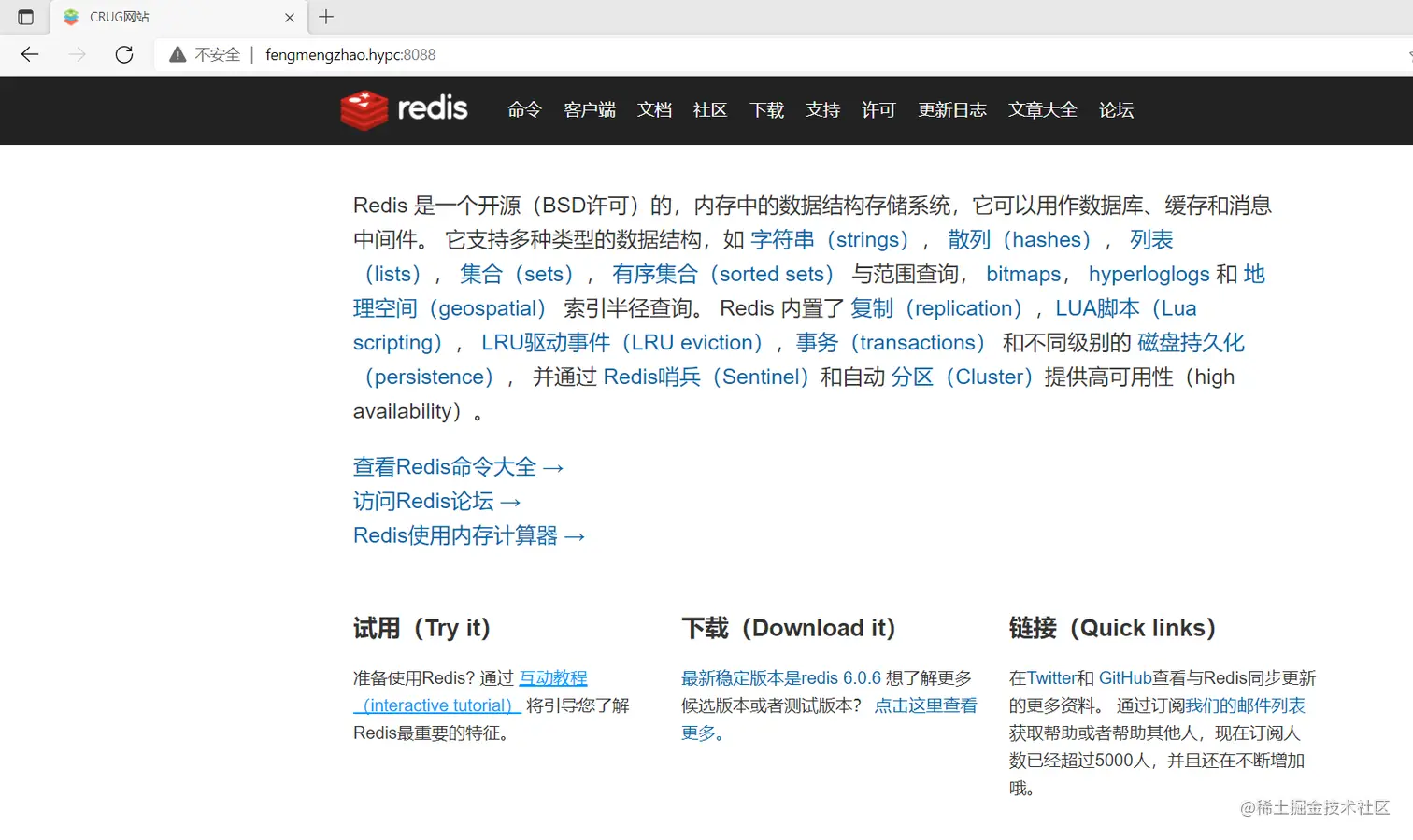Open the GitHub link in Quick links
This screenshot has width=1413, height=840.
1125,678
